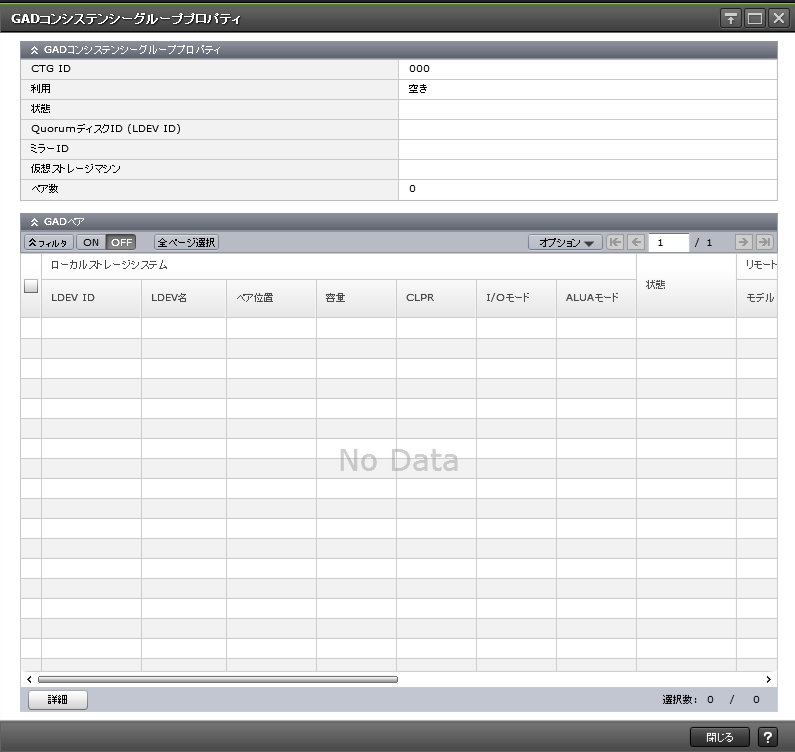This screenshot has width=795, height=752.
Task: Go to the last page icon
Action: click(x=764, y=242)
